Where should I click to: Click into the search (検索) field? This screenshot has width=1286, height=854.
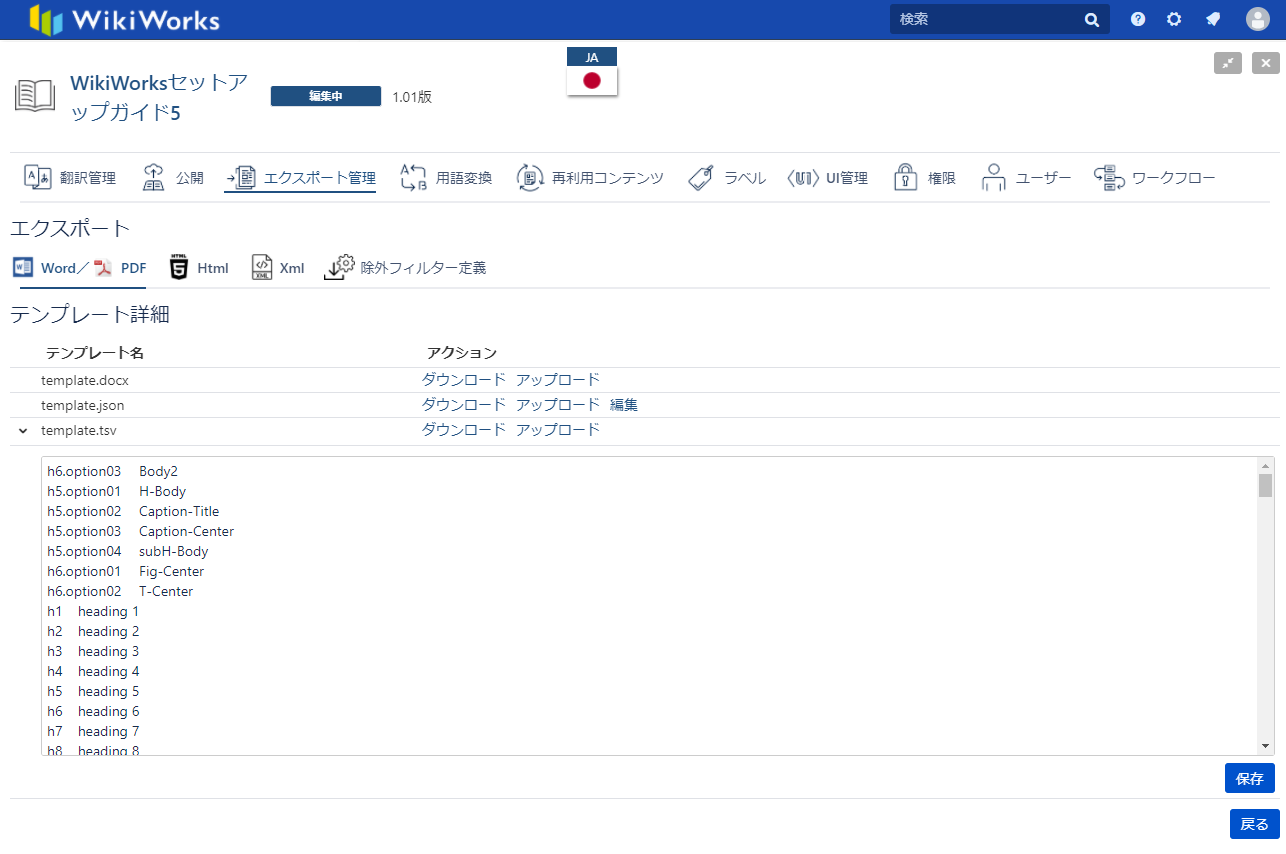985,19
